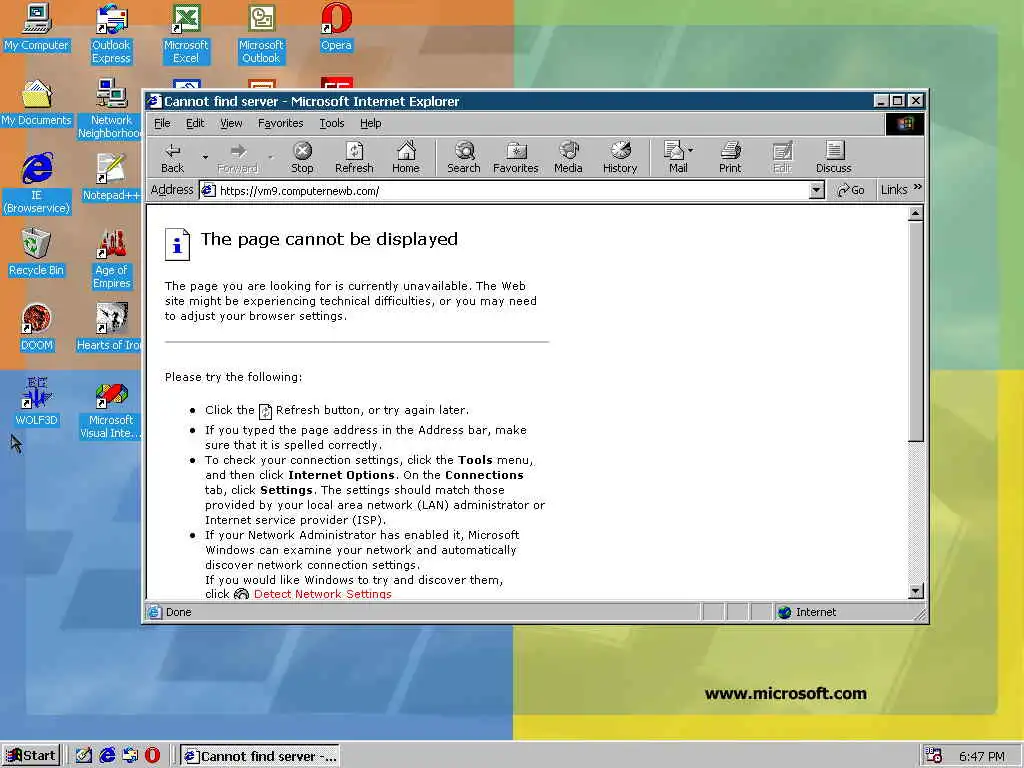The image size is (1024, 768).
Task: Open the Start menu button
Action: [x=31, y=756]
